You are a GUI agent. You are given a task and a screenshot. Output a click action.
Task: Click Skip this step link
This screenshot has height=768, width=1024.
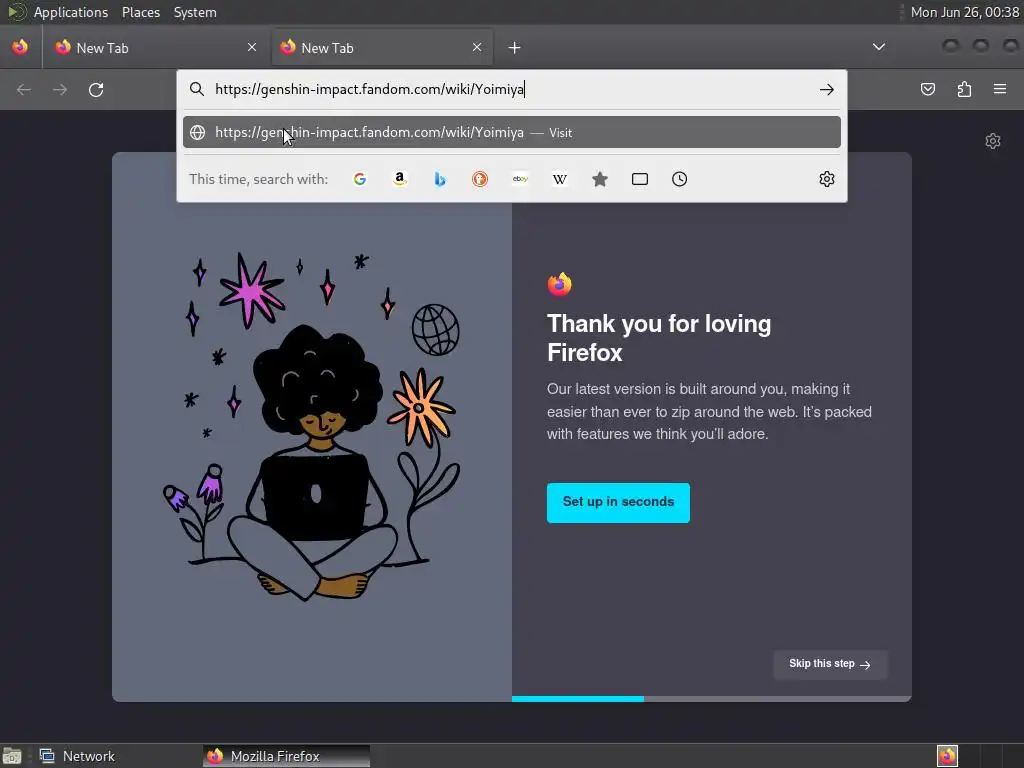pos(830,664)
